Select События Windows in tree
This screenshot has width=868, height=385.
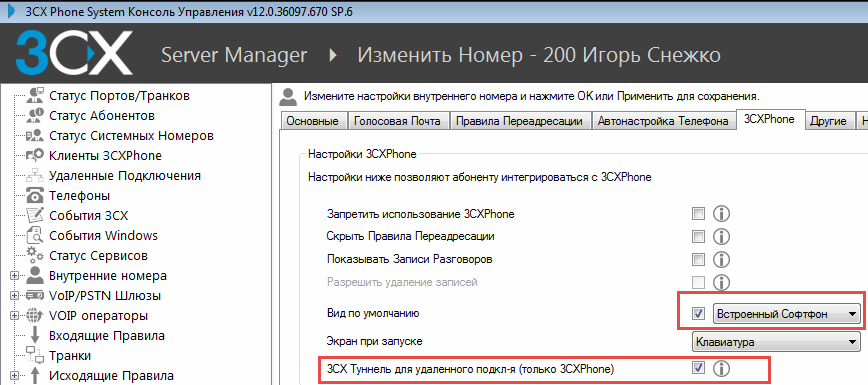click(x=104, y=235)
